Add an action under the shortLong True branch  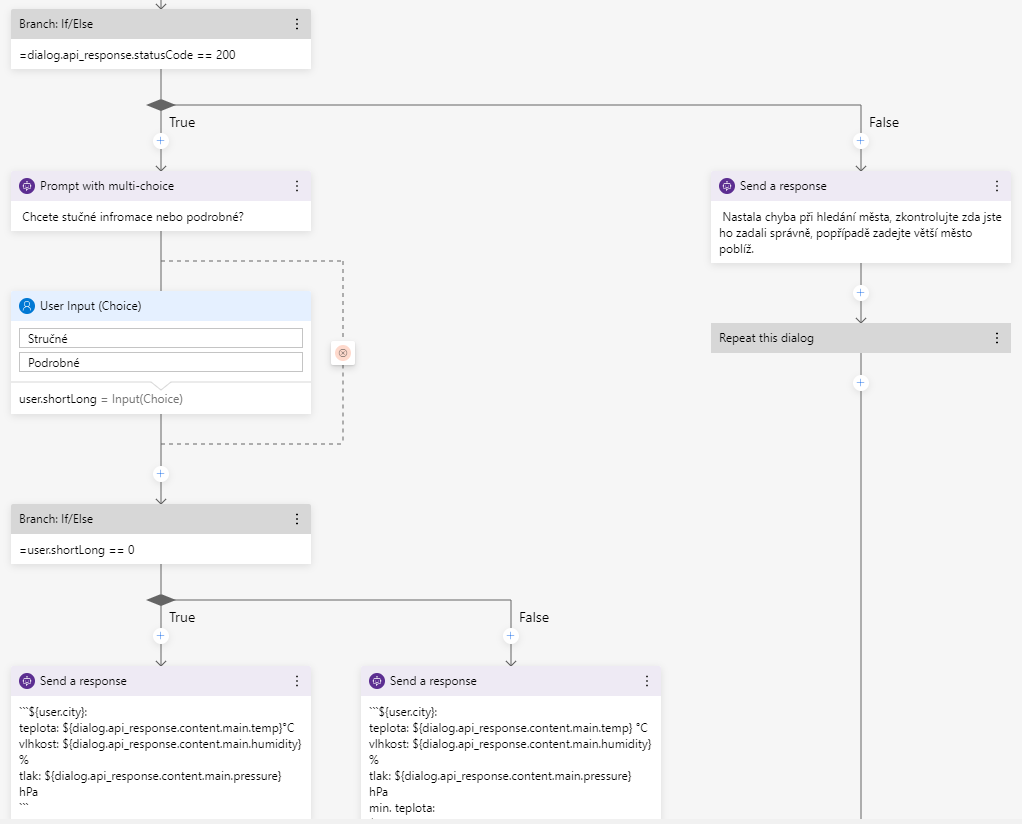(x=161, y=636)
